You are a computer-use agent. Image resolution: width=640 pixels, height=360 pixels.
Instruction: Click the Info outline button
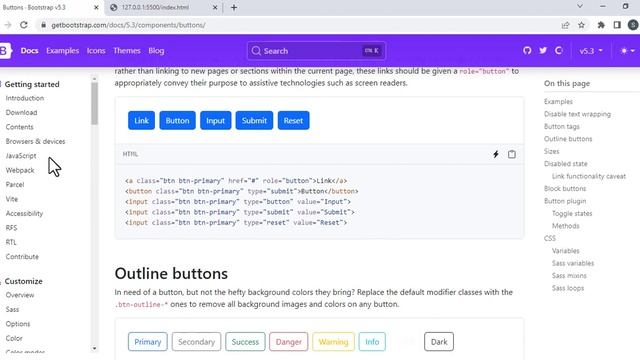[x=372, y=342]
